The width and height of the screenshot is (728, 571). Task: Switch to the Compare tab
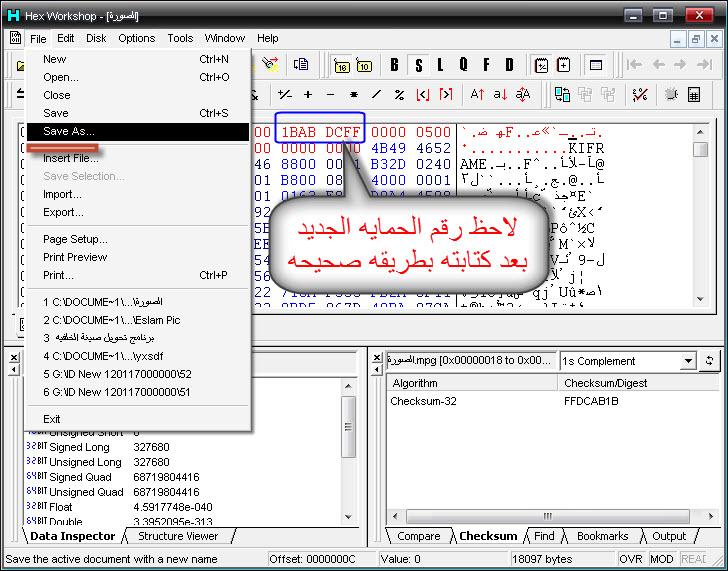coord(418,536)
